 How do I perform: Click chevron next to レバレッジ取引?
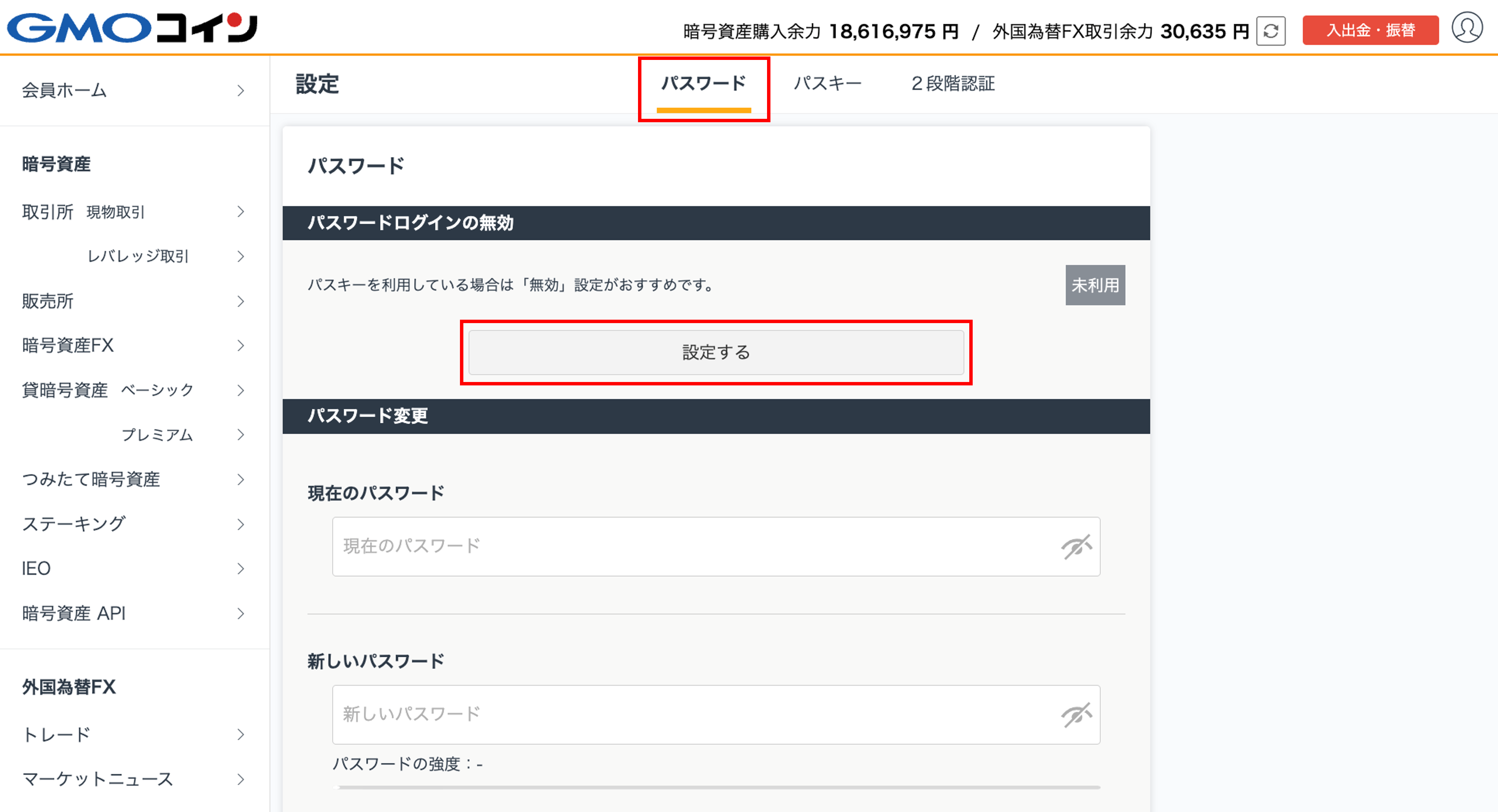[x=241, y=256]
